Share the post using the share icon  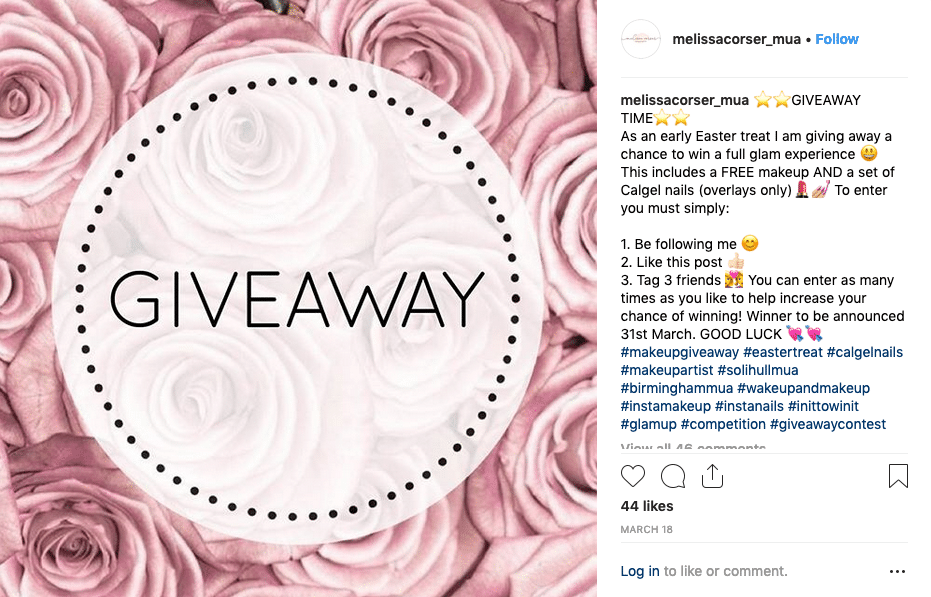tap(712, 476)
